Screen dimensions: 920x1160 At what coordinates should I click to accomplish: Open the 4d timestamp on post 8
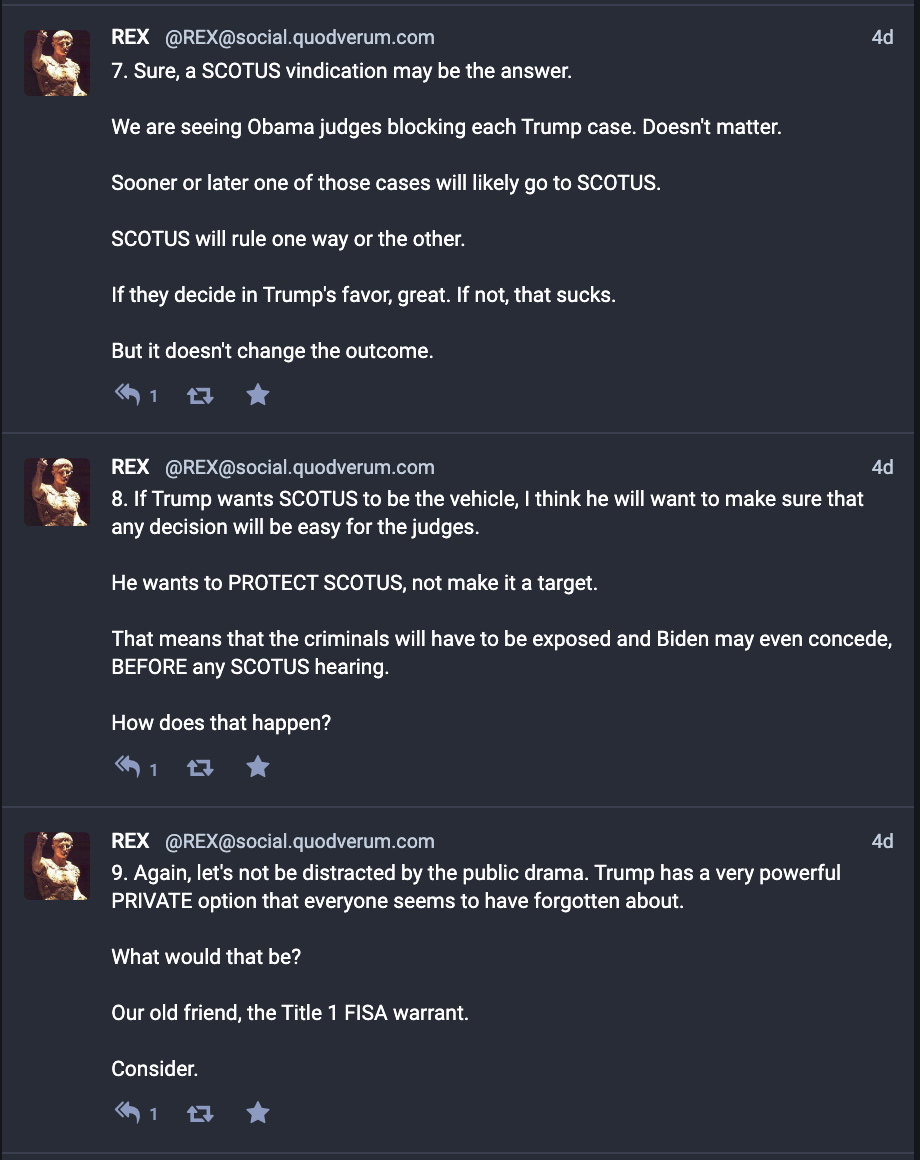(882, 467)
